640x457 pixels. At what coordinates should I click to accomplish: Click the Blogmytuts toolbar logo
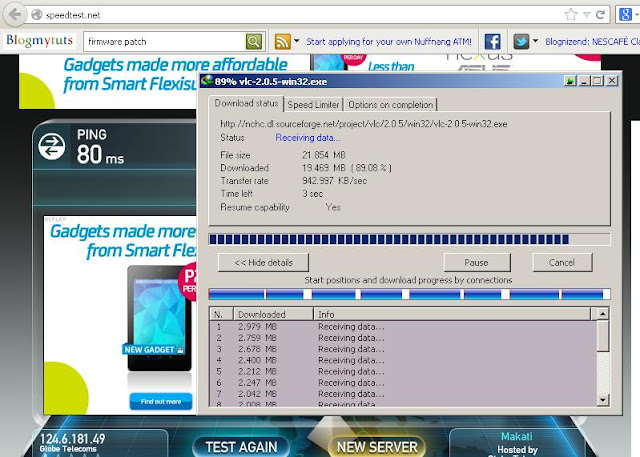pyautogui.click(x=40, y=40)
